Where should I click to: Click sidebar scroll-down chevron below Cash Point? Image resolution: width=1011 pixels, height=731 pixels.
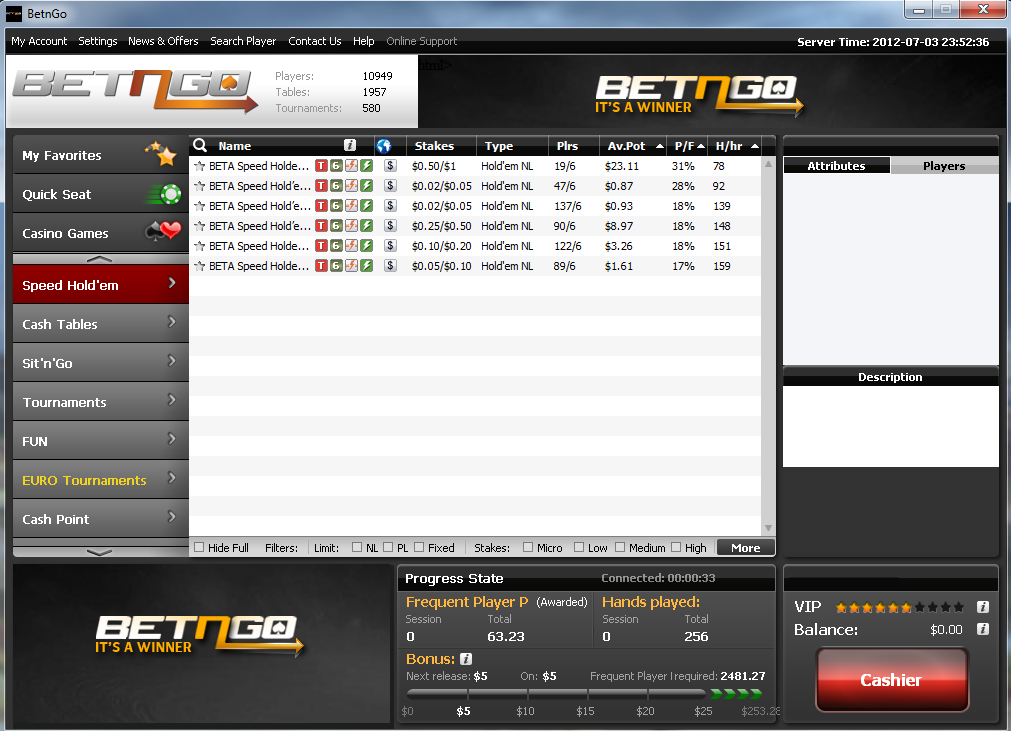[99, 552]
